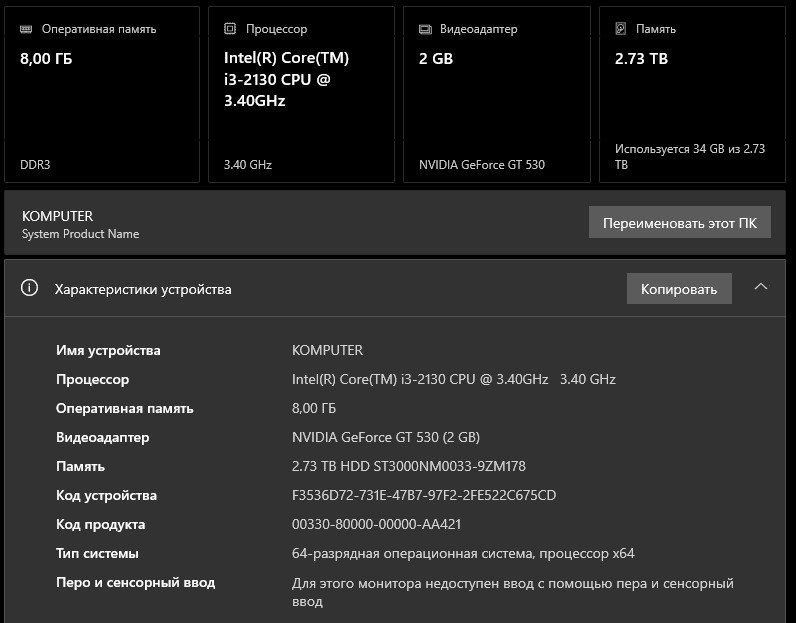
Task: Select the Процессор row label in specs
Action: [x=92, y=380]
